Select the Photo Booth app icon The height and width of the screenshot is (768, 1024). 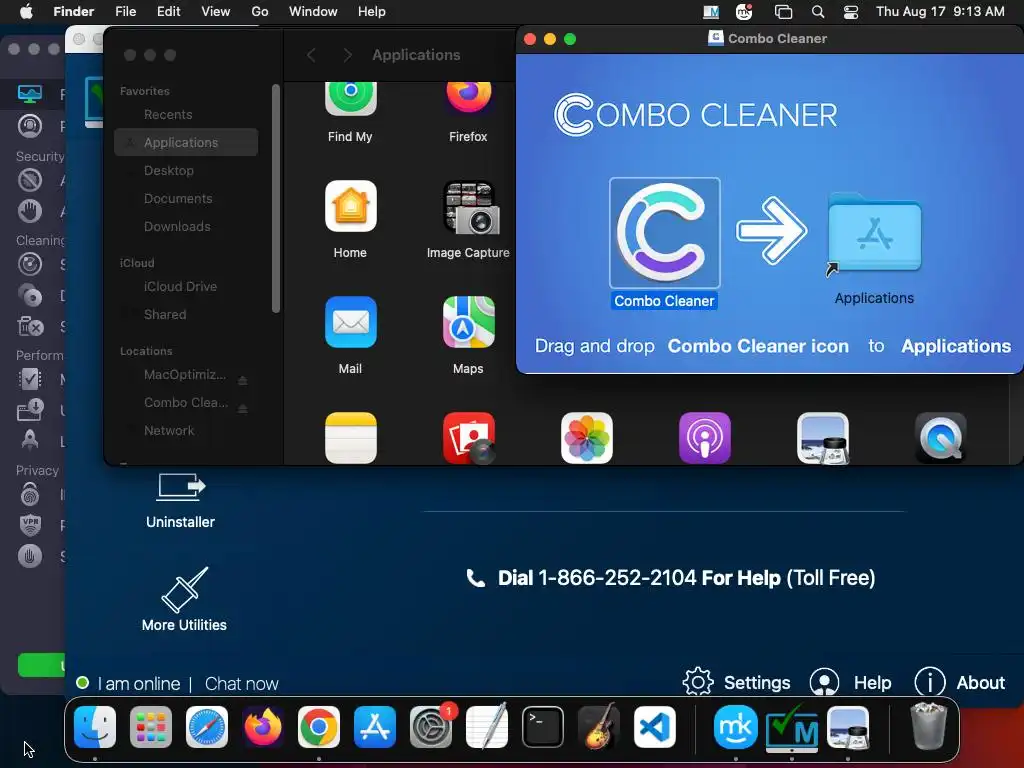click(x=468, y=438)
